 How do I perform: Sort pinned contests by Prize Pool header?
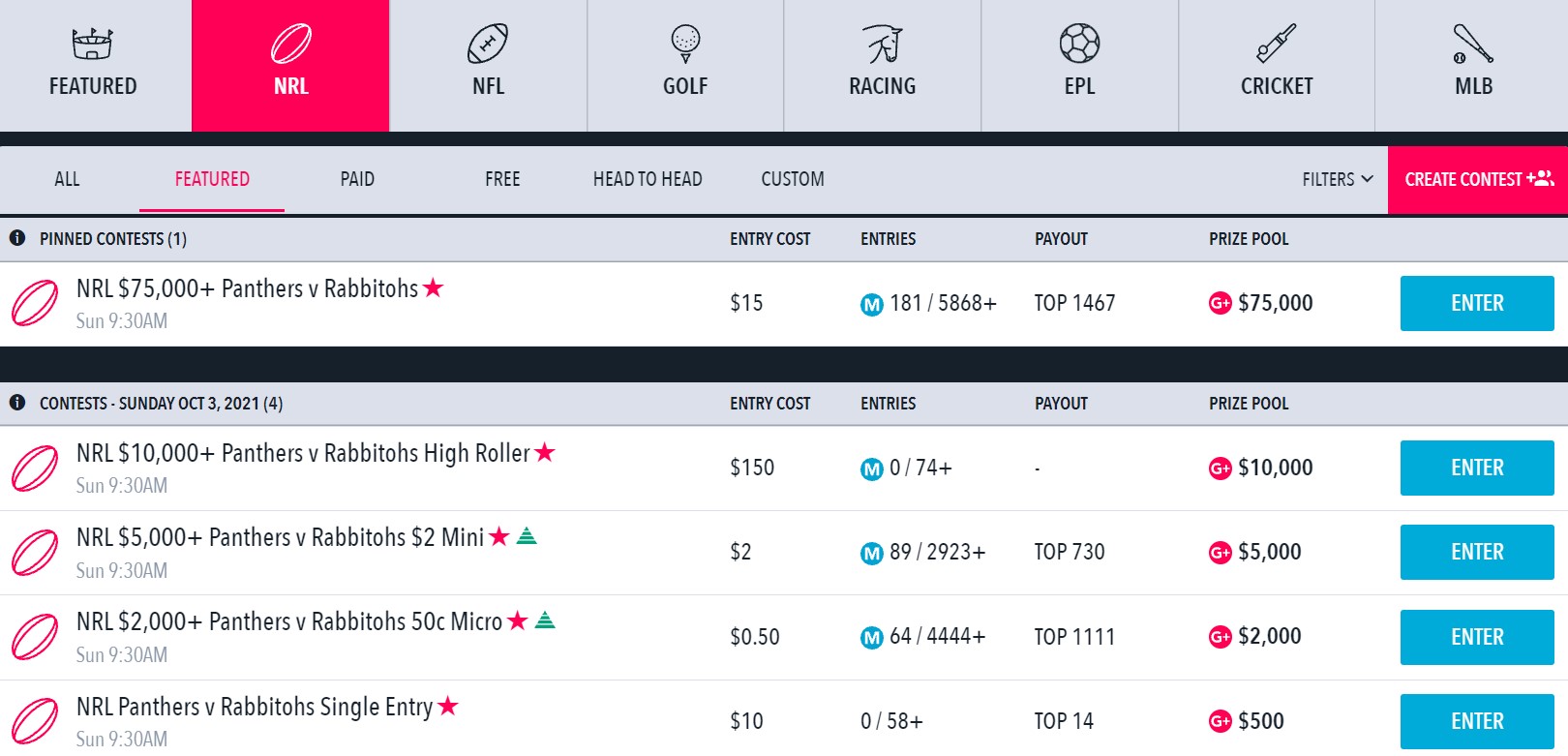(x=1249, y=239)
